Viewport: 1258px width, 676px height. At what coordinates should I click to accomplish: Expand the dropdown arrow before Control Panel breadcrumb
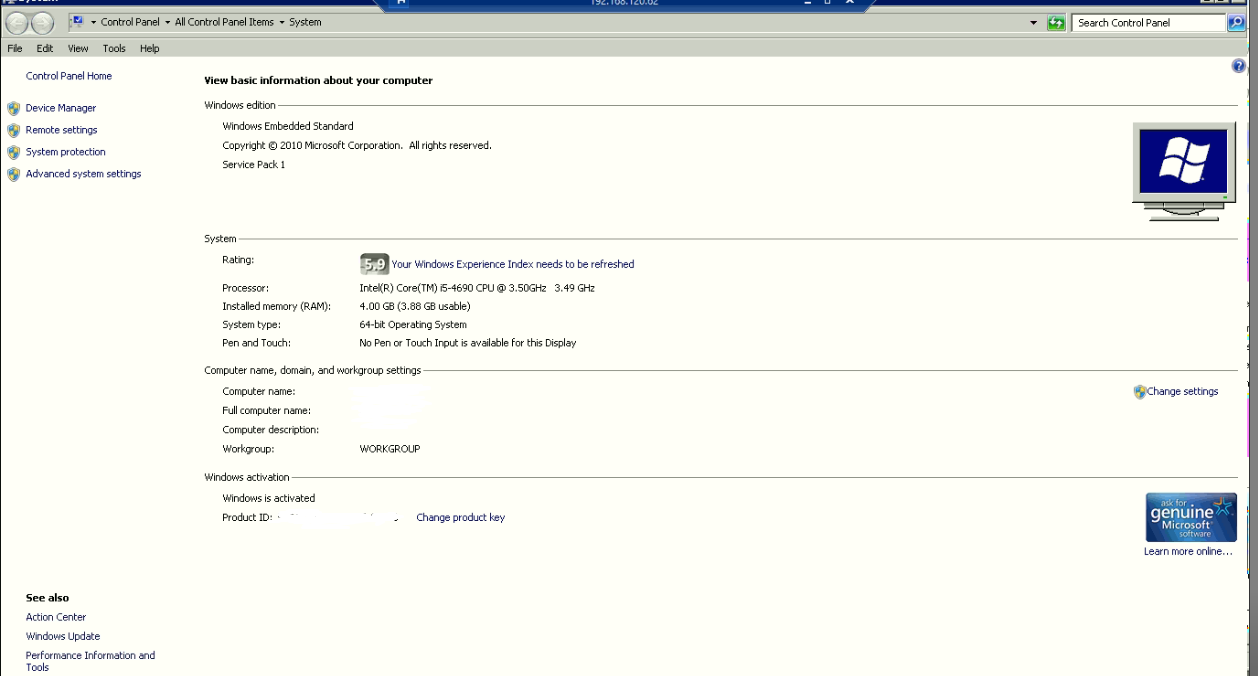click(x=93, y=22)
